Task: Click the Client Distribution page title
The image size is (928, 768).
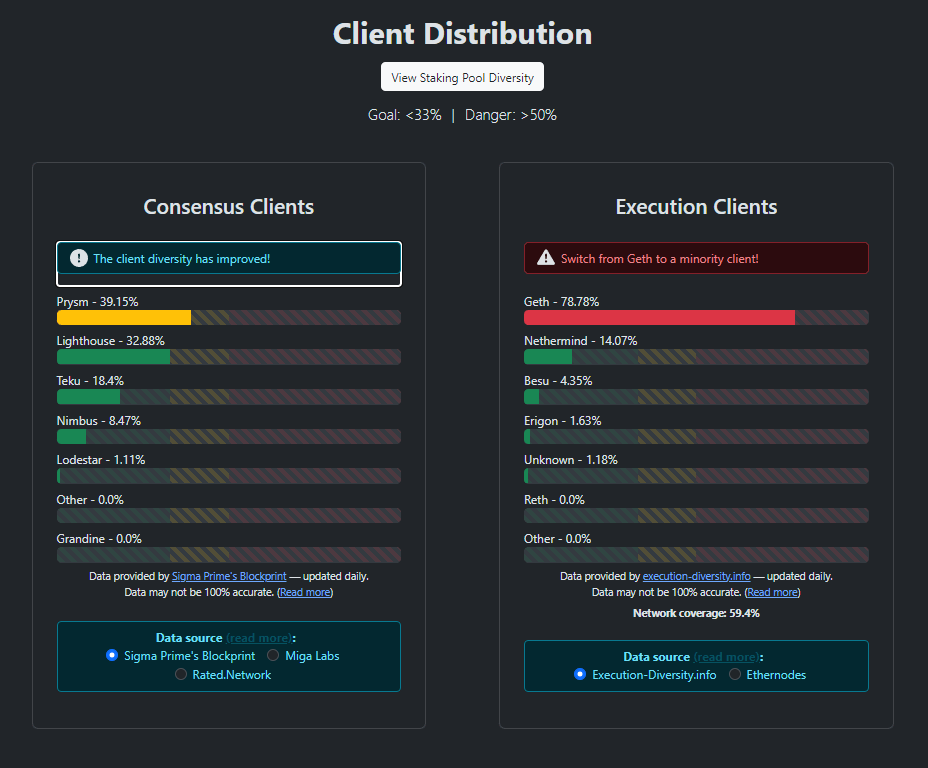Action: 462,34
